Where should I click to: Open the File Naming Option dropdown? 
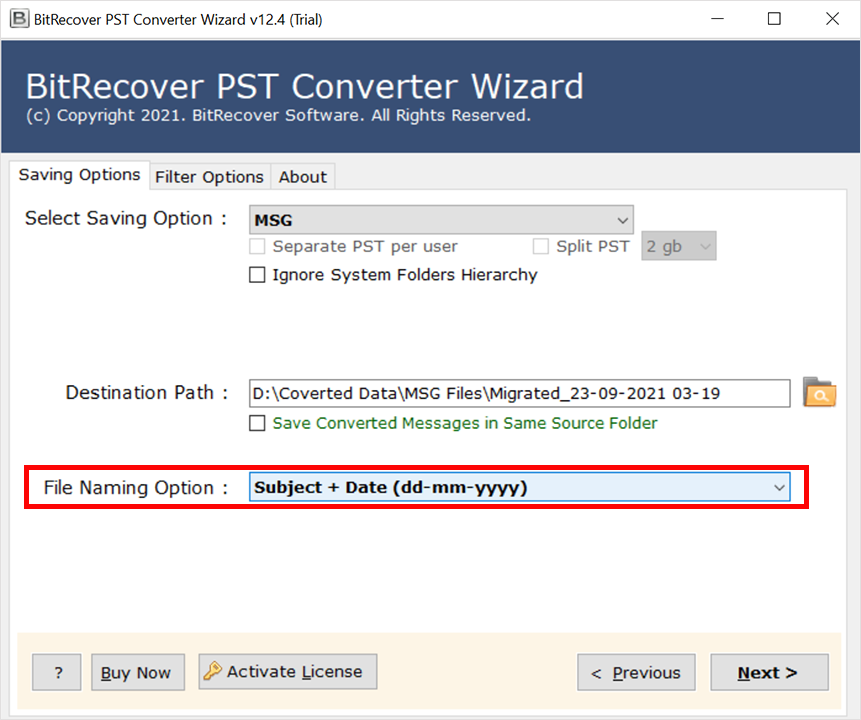pyautogui.click(x=519, y=487)
